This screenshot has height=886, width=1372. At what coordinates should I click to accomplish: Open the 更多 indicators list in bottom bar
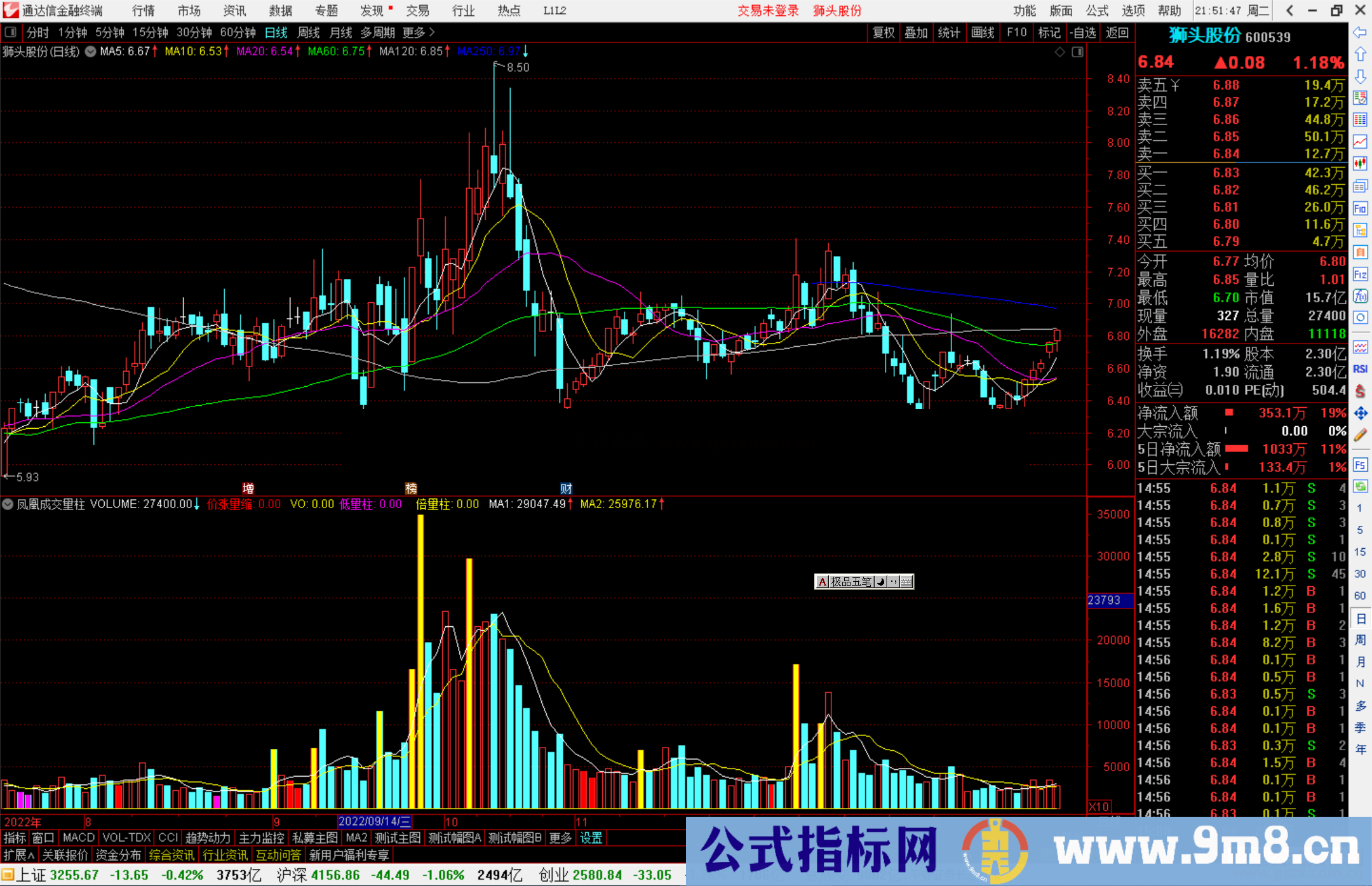pos(560,838)
